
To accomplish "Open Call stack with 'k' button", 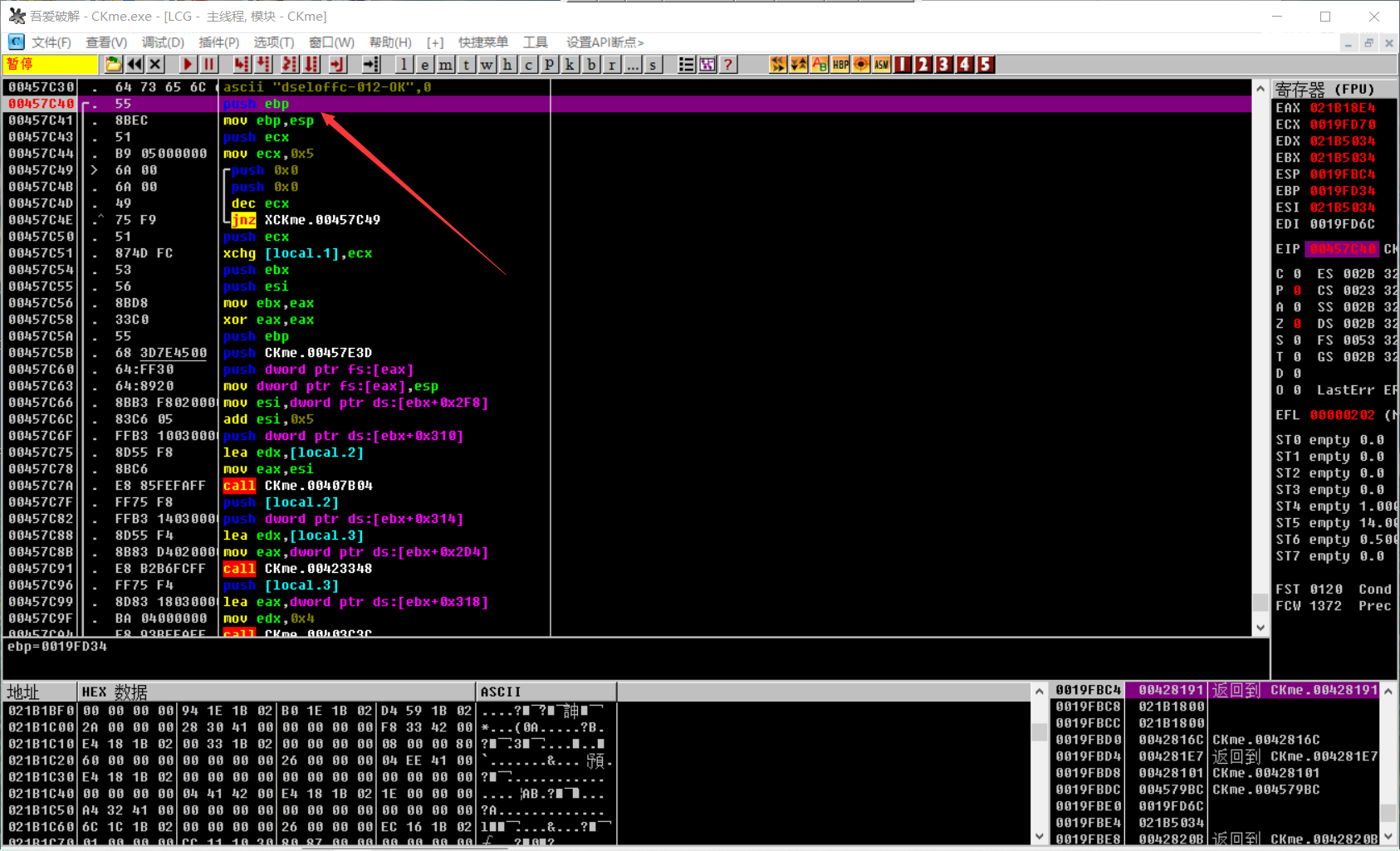I will (570, 65).
